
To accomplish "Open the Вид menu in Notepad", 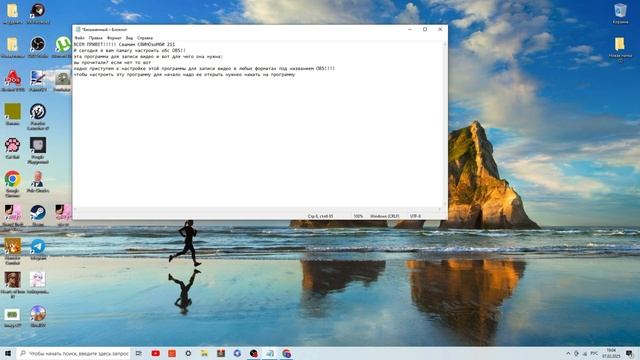I will (x=129, y=38).
